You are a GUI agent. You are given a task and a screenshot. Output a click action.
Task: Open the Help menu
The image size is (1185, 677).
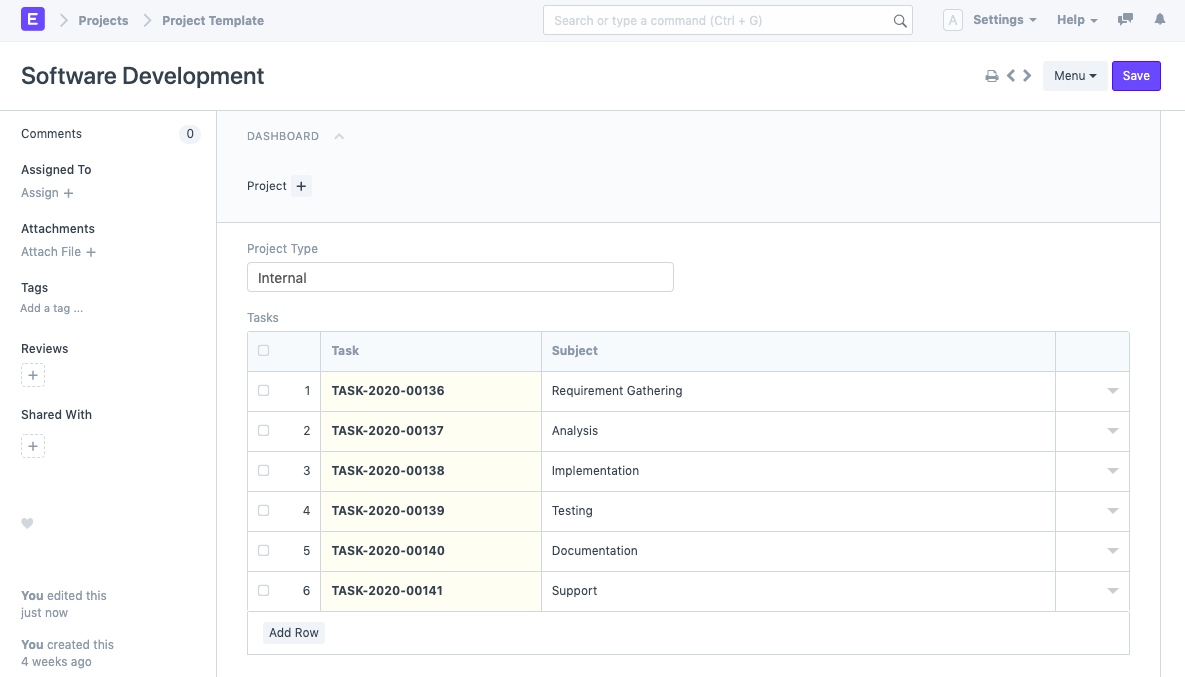(x=1076, y=19)
